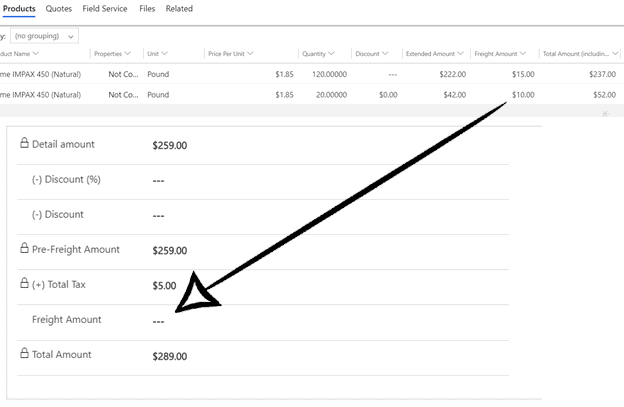Switch to the Products tab
624x407 pixels.
click(x=19, y=9)
